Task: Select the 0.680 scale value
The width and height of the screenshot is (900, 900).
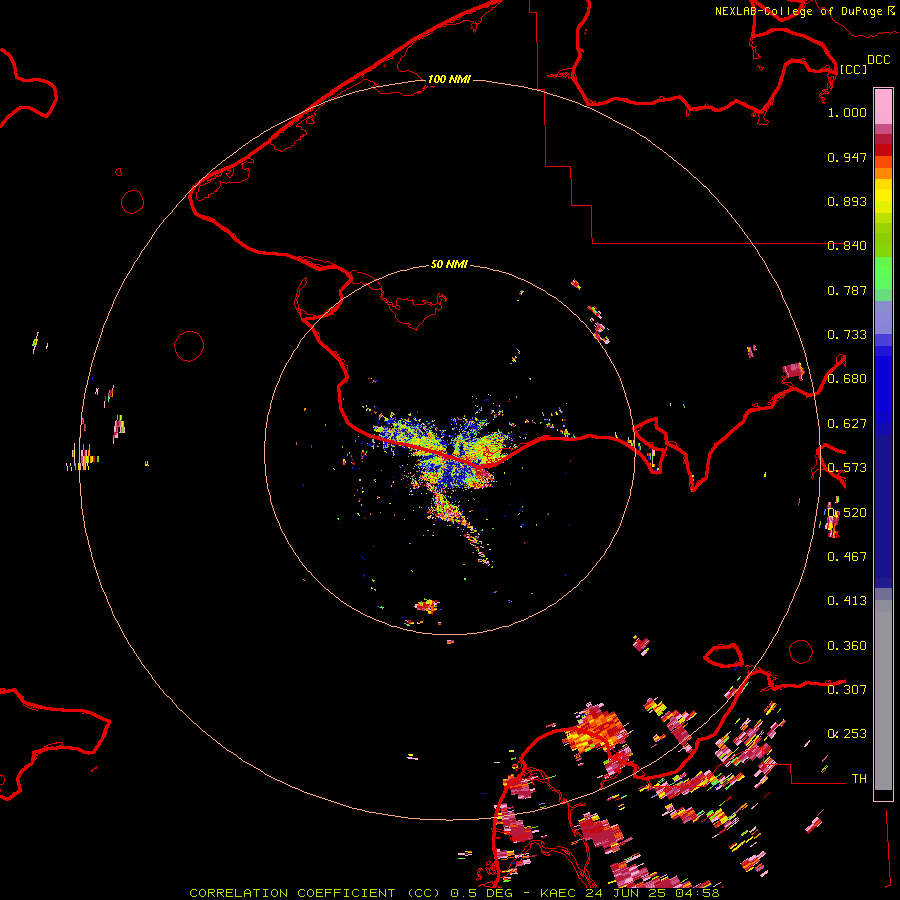Action: [x=847, y=379]
